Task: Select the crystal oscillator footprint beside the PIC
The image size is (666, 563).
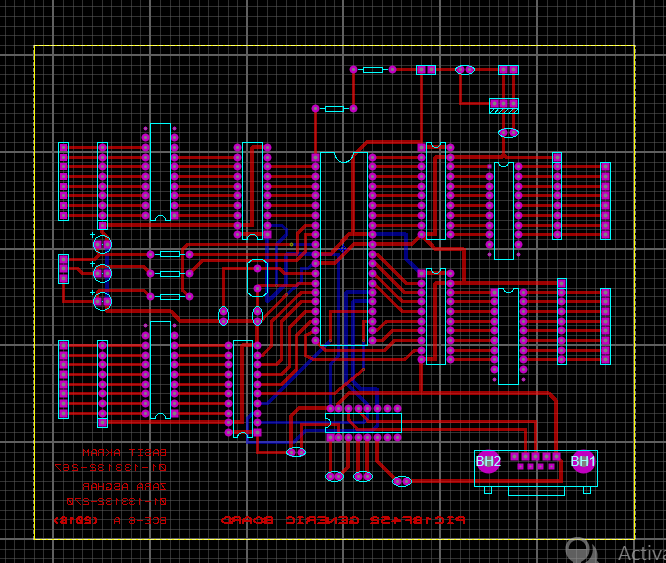Action: point(257,278)
